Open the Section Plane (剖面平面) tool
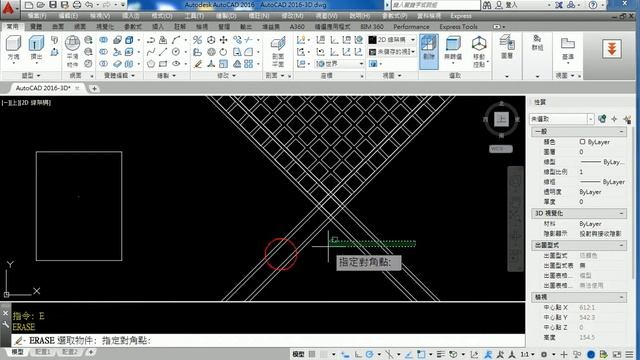 pyautogui.click(x=278, y=51)
